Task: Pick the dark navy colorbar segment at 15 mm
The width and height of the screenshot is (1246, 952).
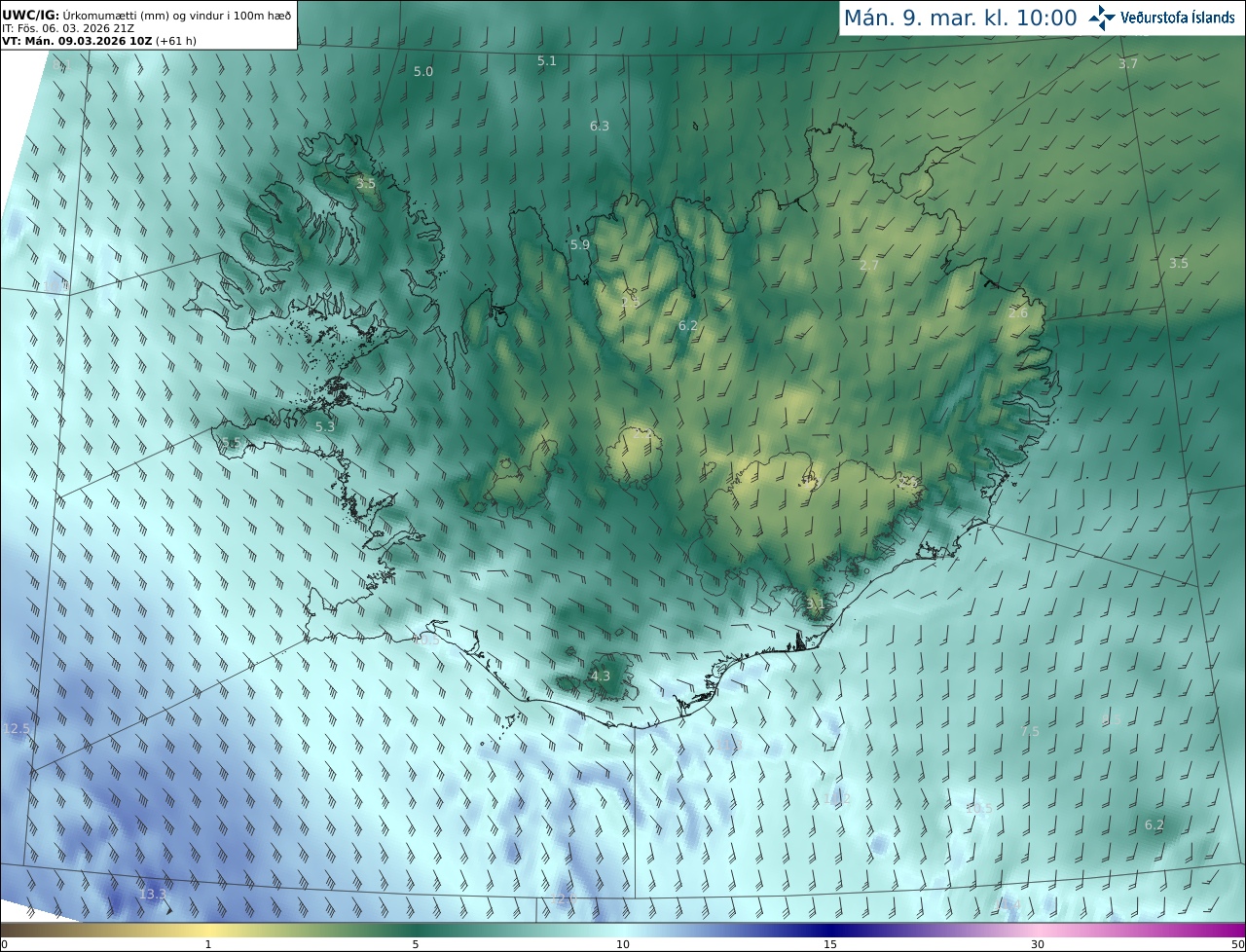Action: tap(830, 930)
